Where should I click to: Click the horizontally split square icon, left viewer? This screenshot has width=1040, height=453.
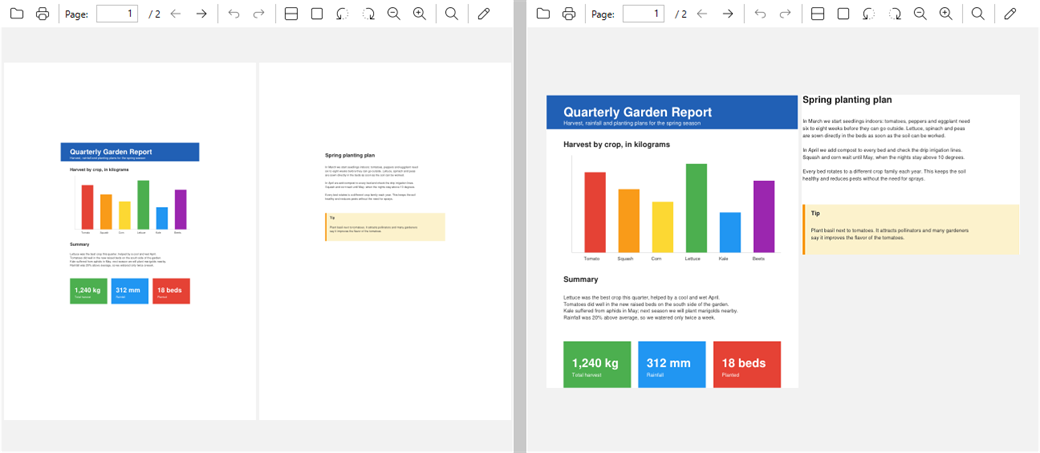[291, 14]
